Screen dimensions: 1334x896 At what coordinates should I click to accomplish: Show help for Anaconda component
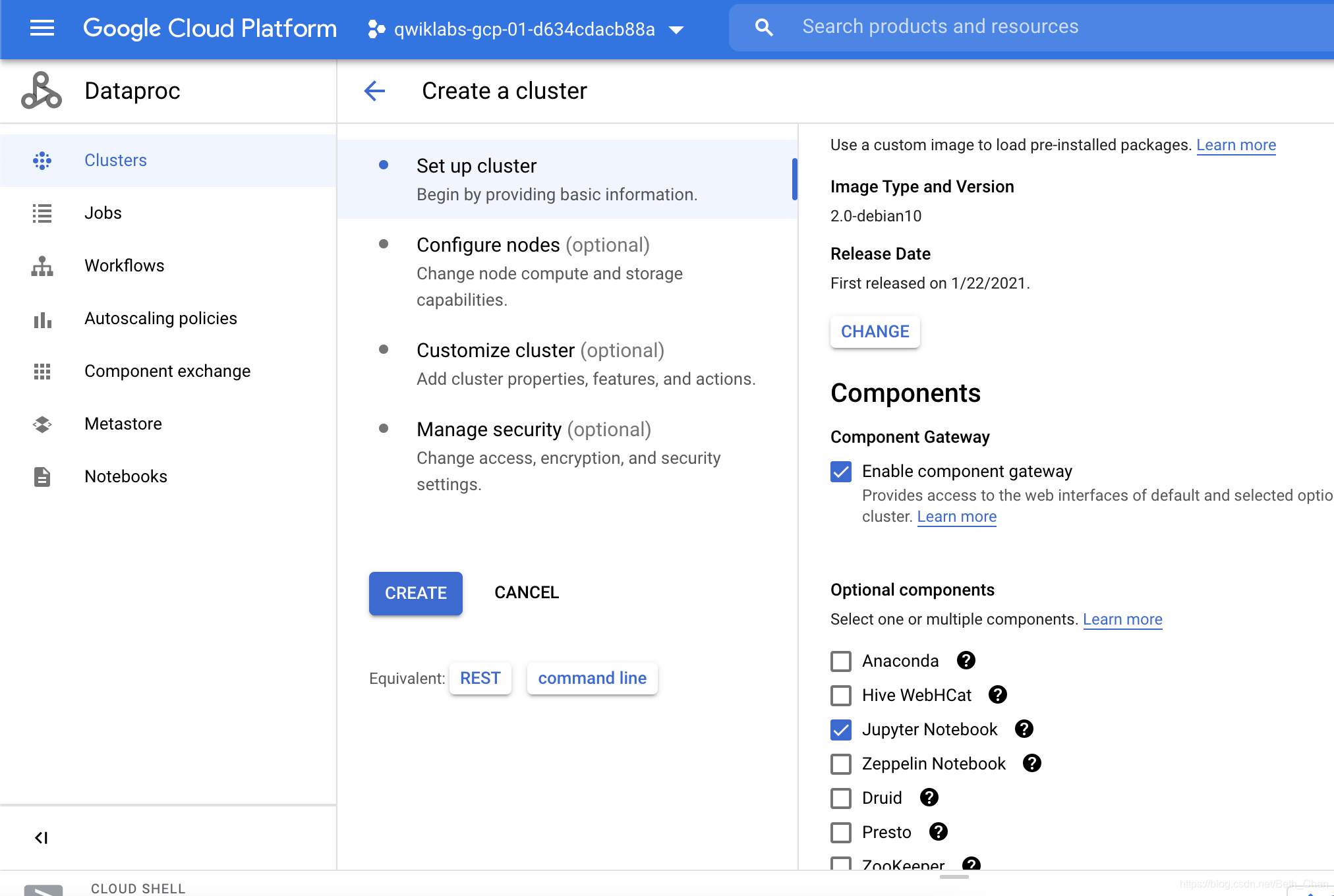tap(966, 660)
